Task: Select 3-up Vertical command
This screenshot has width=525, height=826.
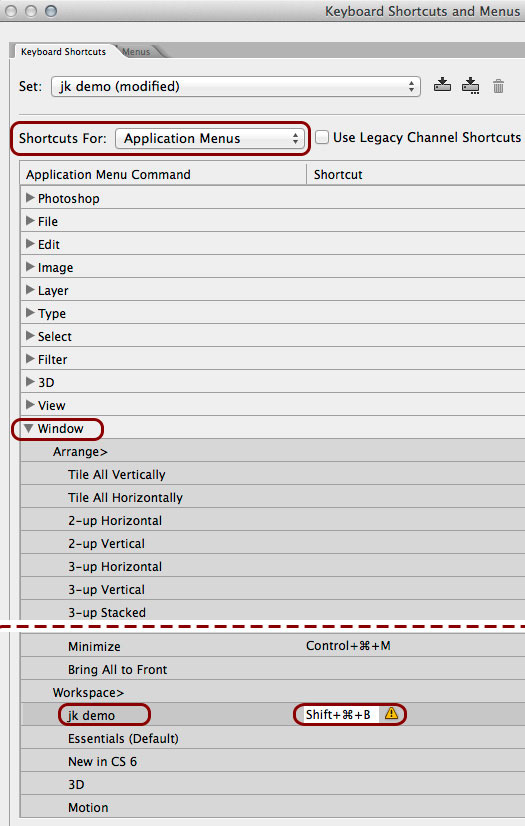Action: pyautogui.click(x=272, y=589)
